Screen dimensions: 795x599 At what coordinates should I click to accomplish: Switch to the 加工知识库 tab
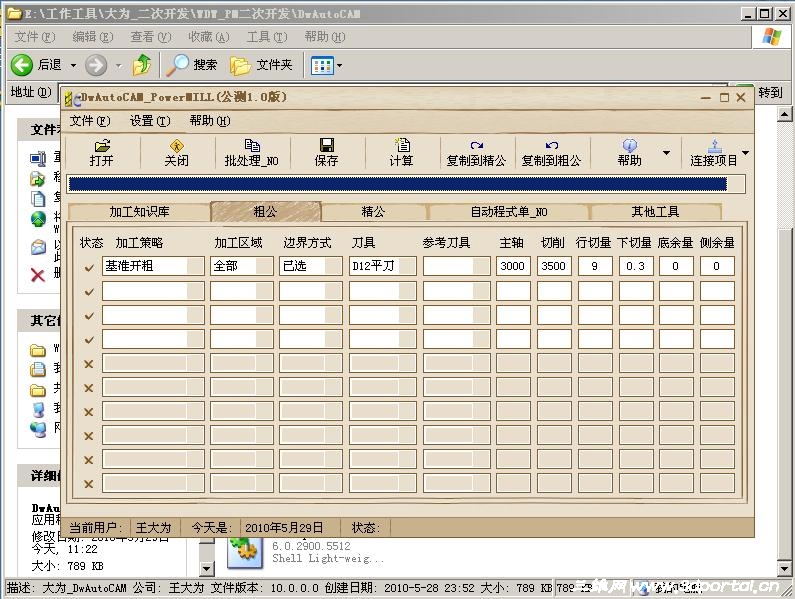[139, 212]
